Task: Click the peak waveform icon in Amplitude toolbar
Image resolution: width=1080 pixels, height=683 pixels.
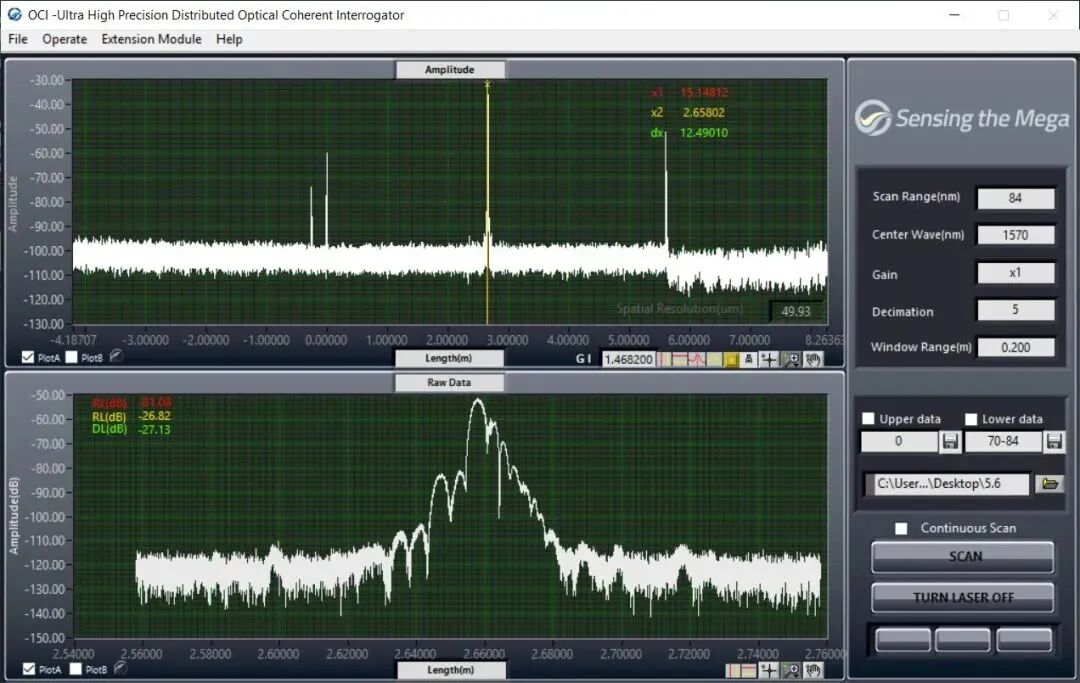Action: tap(697, 359)
